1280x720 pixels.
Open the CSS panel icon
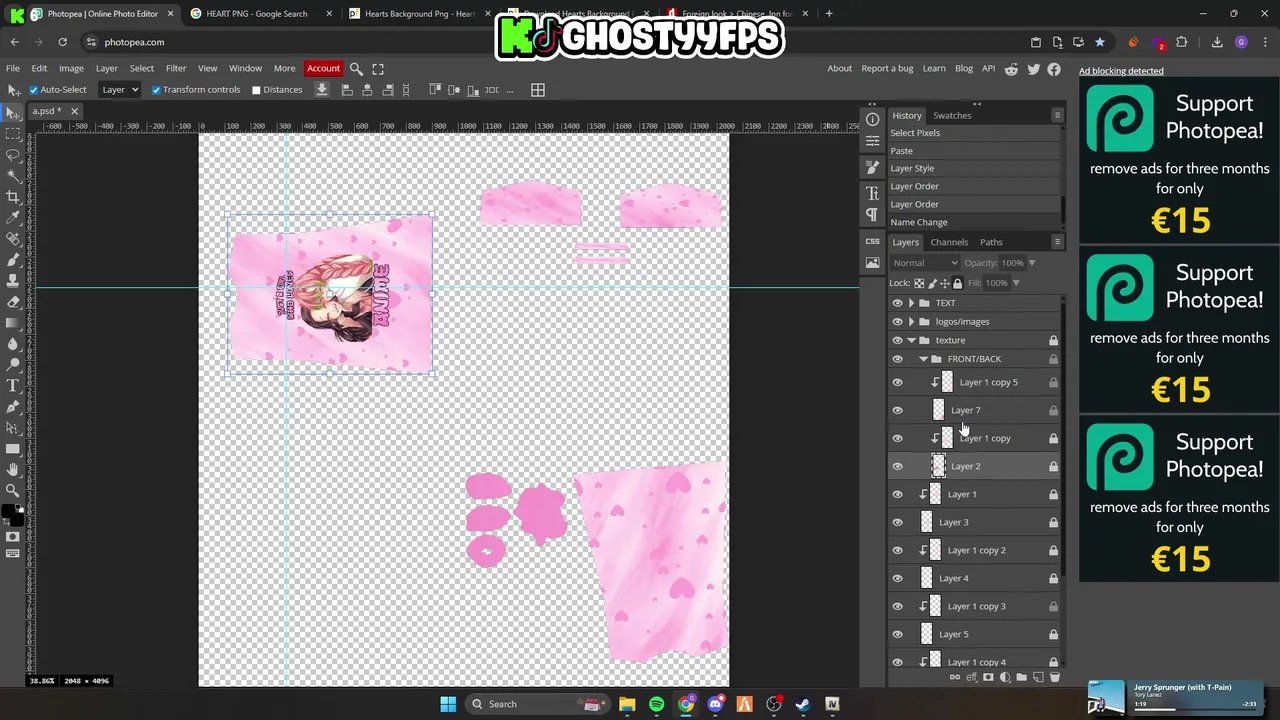click(x=872, y=241)
